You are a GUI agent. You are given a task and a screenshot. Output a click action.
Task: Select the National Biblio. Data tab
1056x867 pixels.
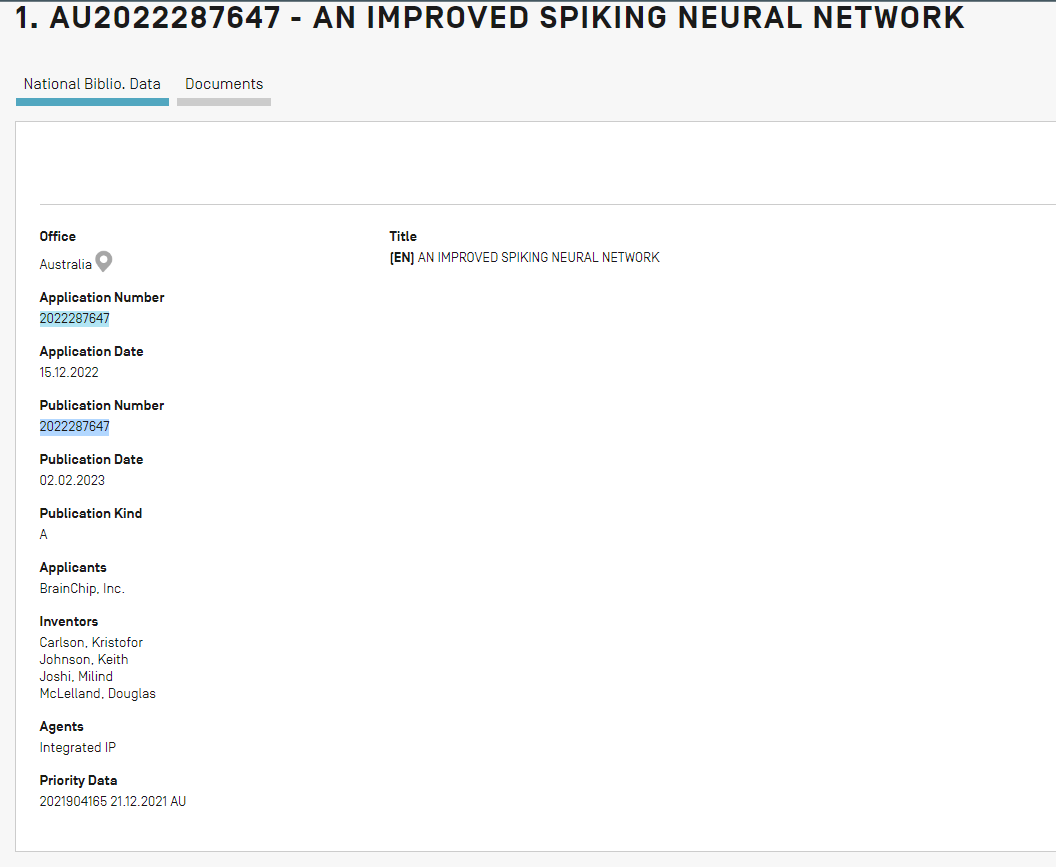point(92,85)
